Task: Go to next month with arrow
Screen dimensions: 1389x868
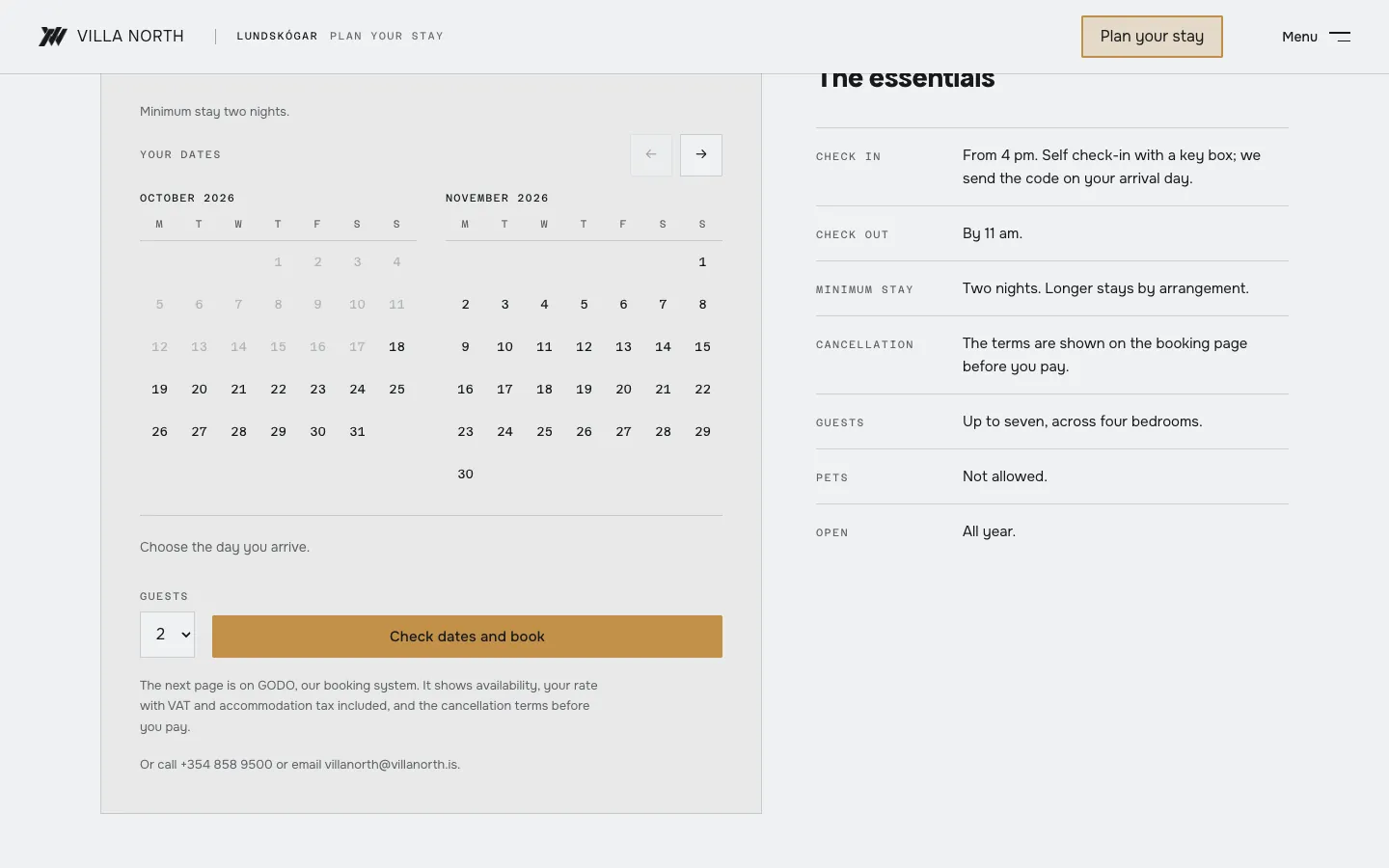Action: point(701,154)
